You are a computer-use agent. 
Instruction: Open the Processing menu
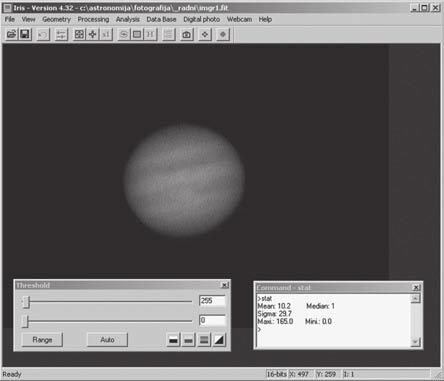click(93, 19)
